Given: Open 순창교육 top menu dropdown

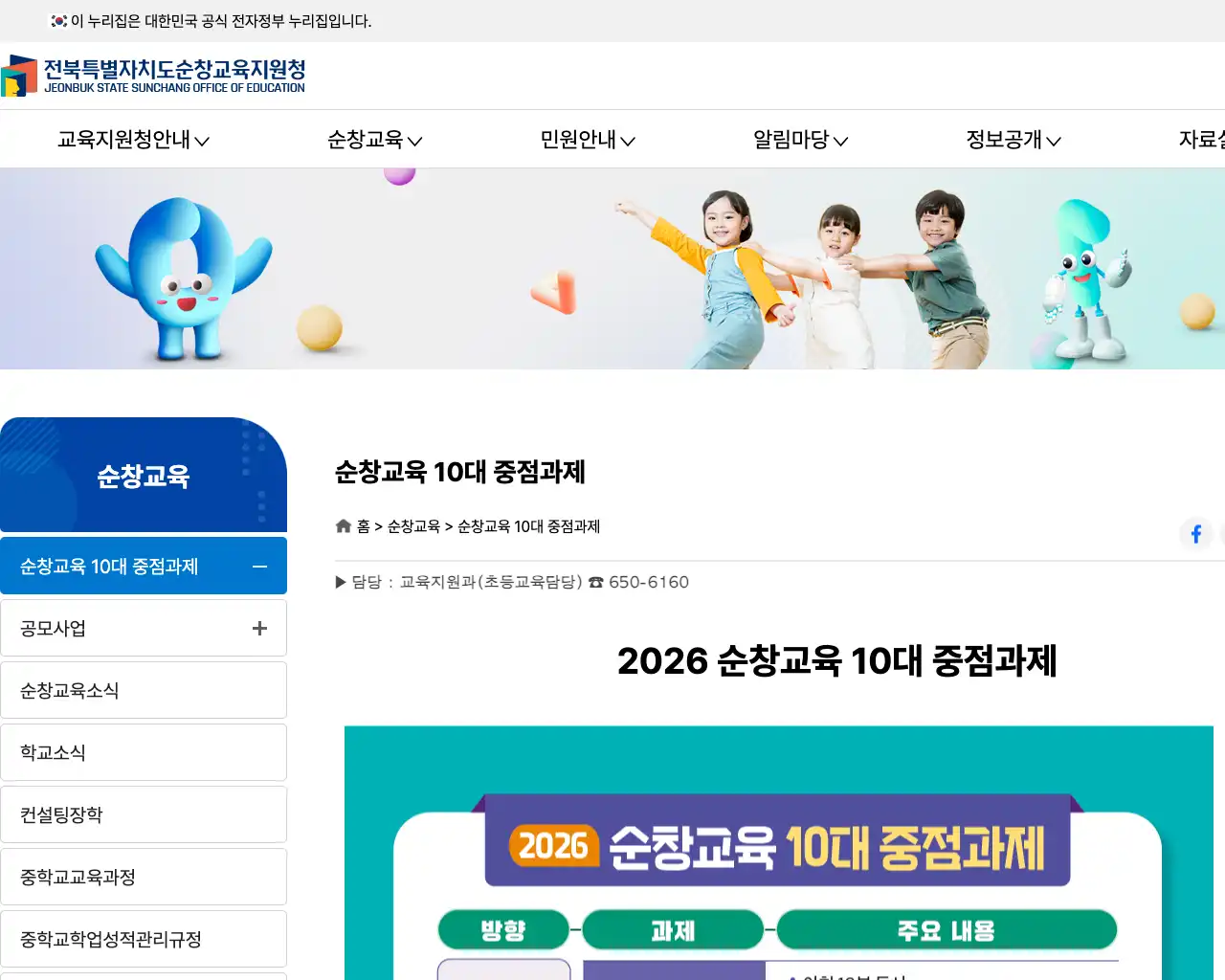Looking at the screenshot, I should click(374, 140).
